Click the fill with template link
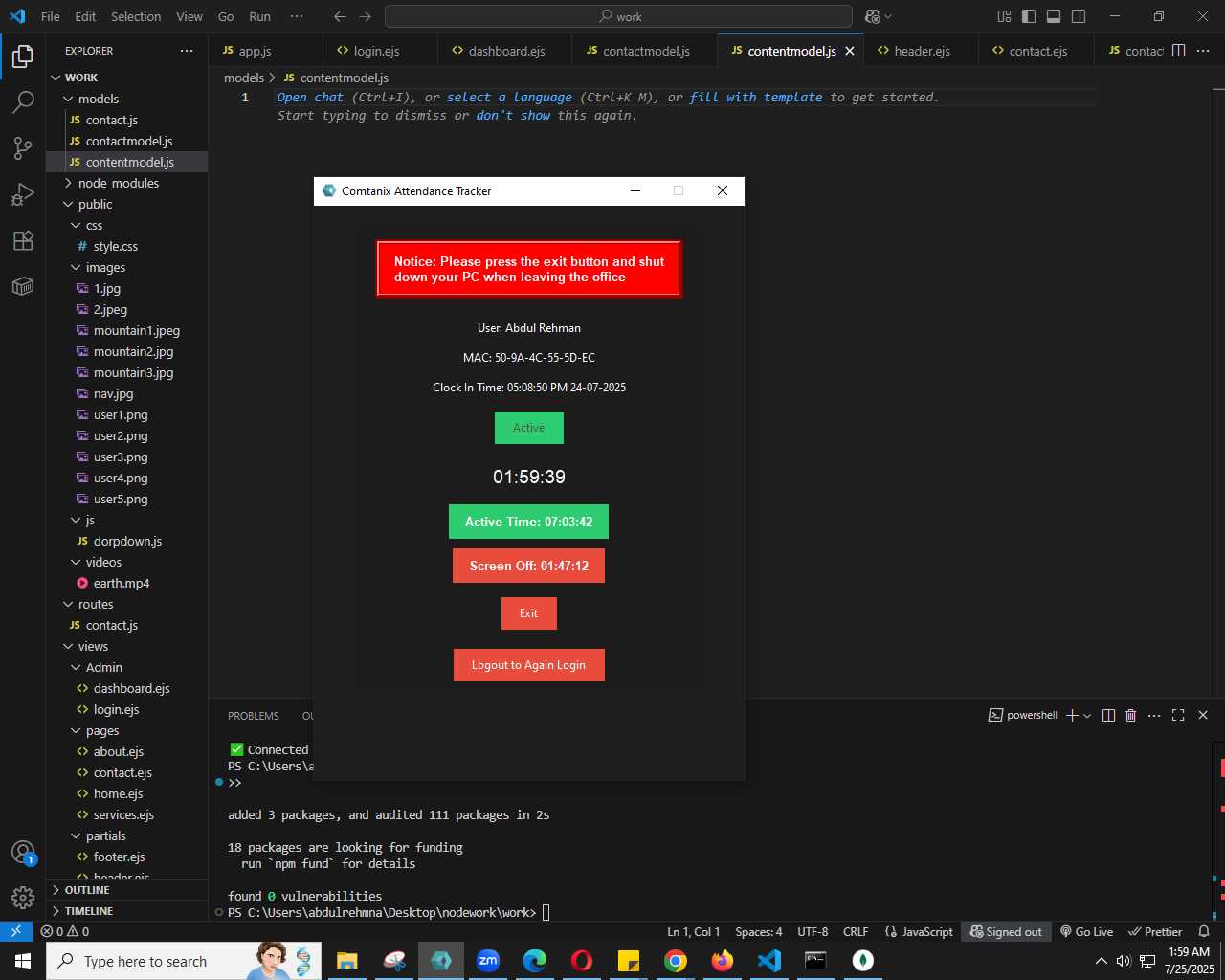This screenshot has width=1225, height=980. click(x=756, y=97)
